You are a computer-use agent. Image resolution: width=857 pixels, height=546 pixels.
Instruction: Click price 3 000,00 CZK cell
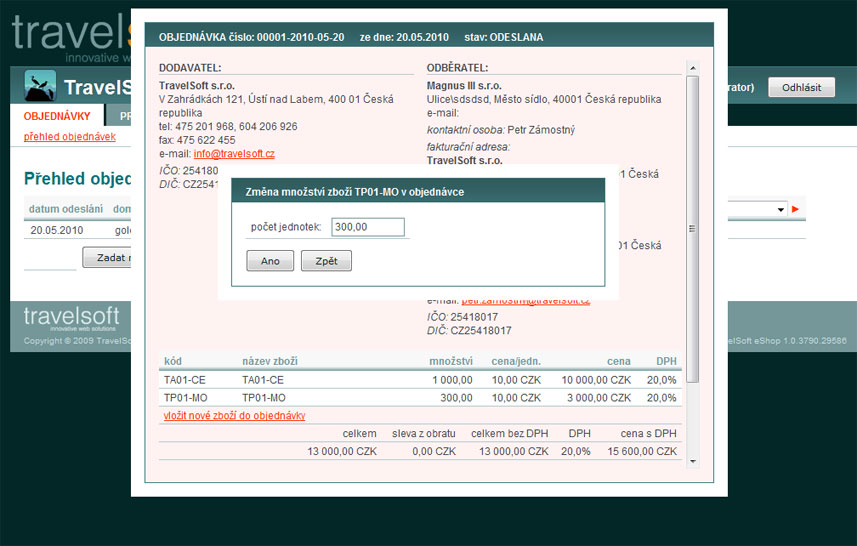599,397
